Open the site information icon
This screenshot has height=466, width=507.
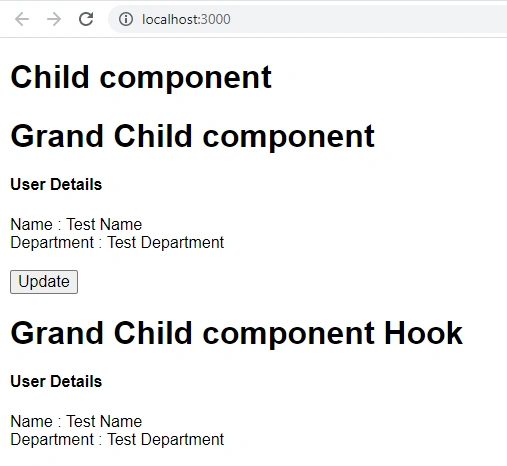[126, 19]
